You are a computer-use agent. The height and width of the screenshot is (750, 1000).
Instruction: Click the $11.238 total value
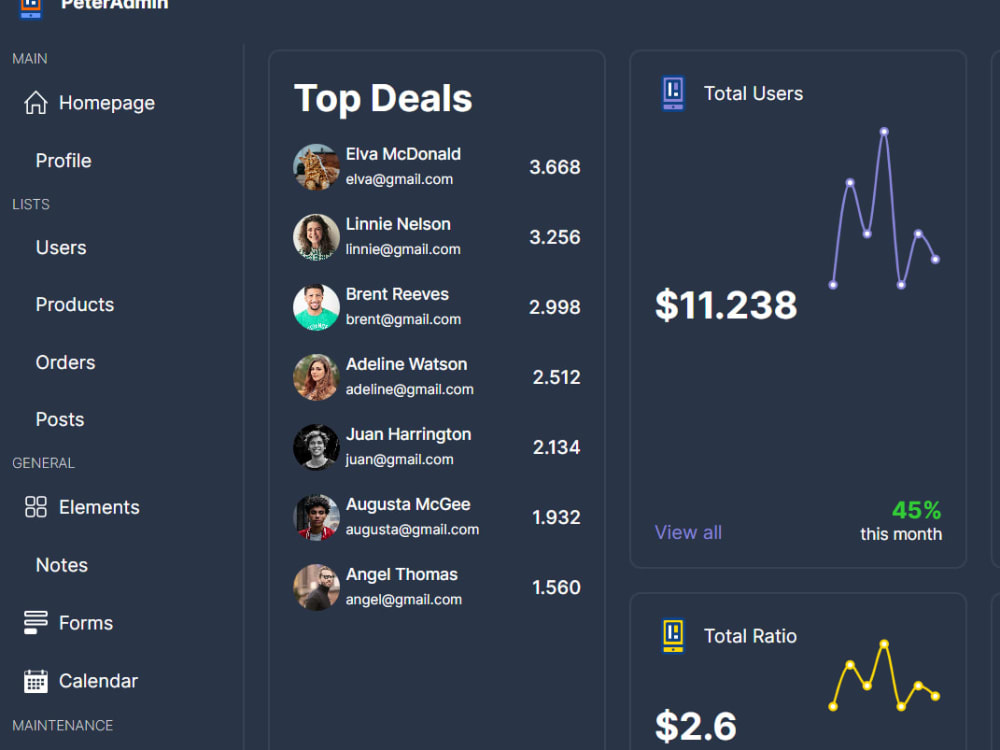[x=726, y=305]
